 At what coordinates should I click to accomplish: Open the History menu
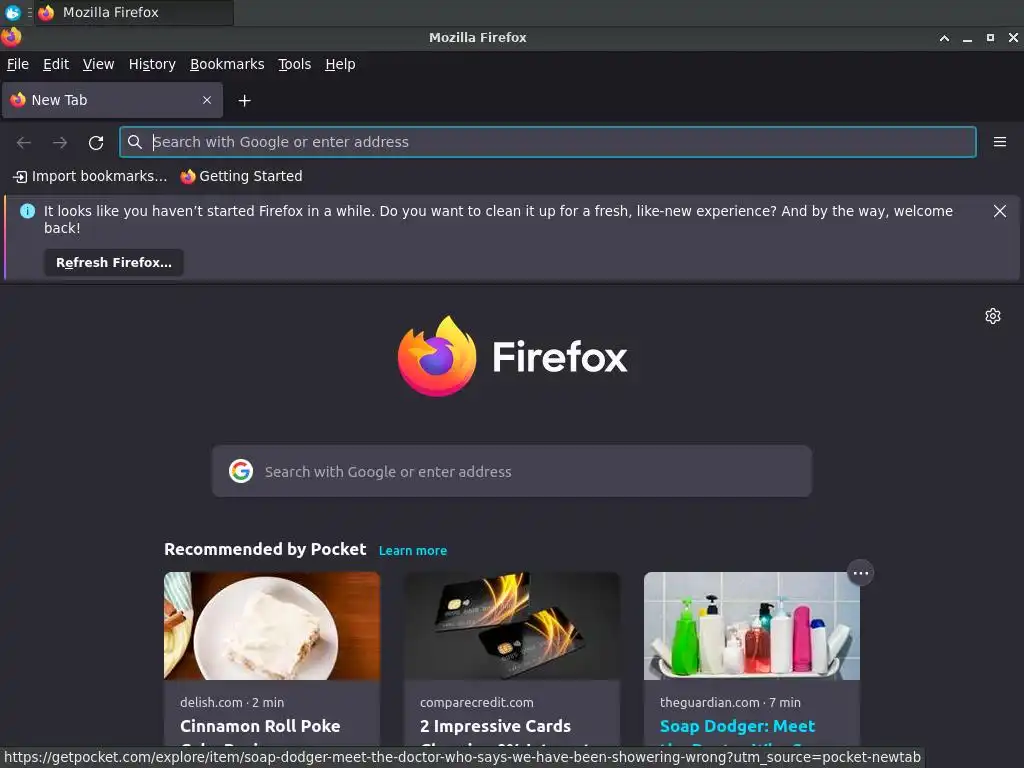click(152, 64)
